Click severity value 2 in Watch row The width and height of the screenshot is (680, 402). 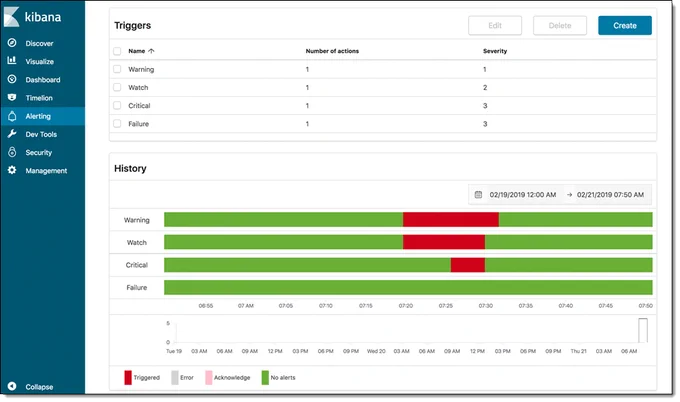point(485,88)
